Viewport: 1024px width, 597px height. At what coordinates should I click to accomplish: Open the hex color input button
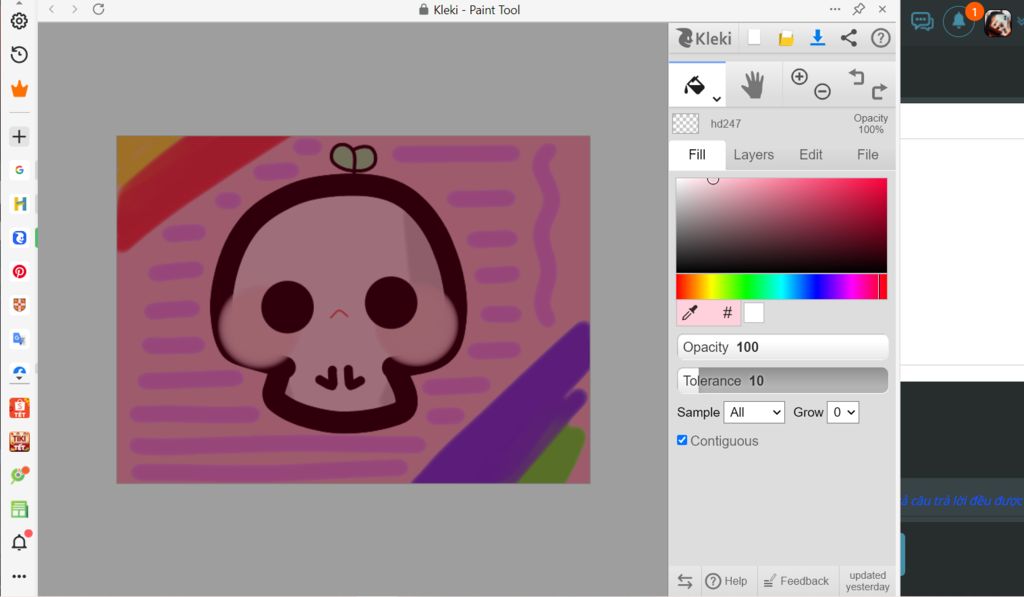point(727,313)
